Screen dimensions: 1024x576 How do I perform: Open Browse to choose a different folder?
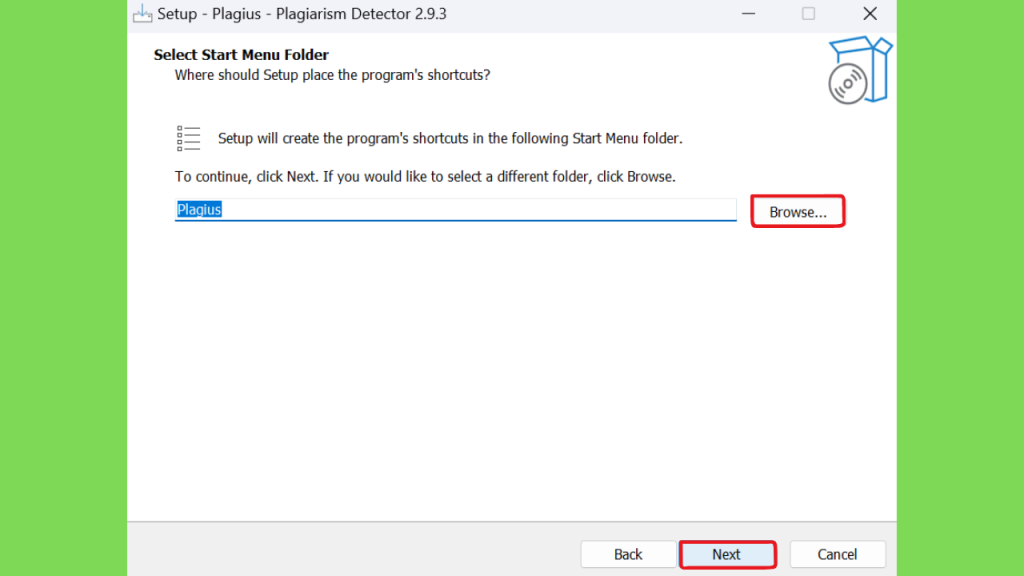click(797, 212)
